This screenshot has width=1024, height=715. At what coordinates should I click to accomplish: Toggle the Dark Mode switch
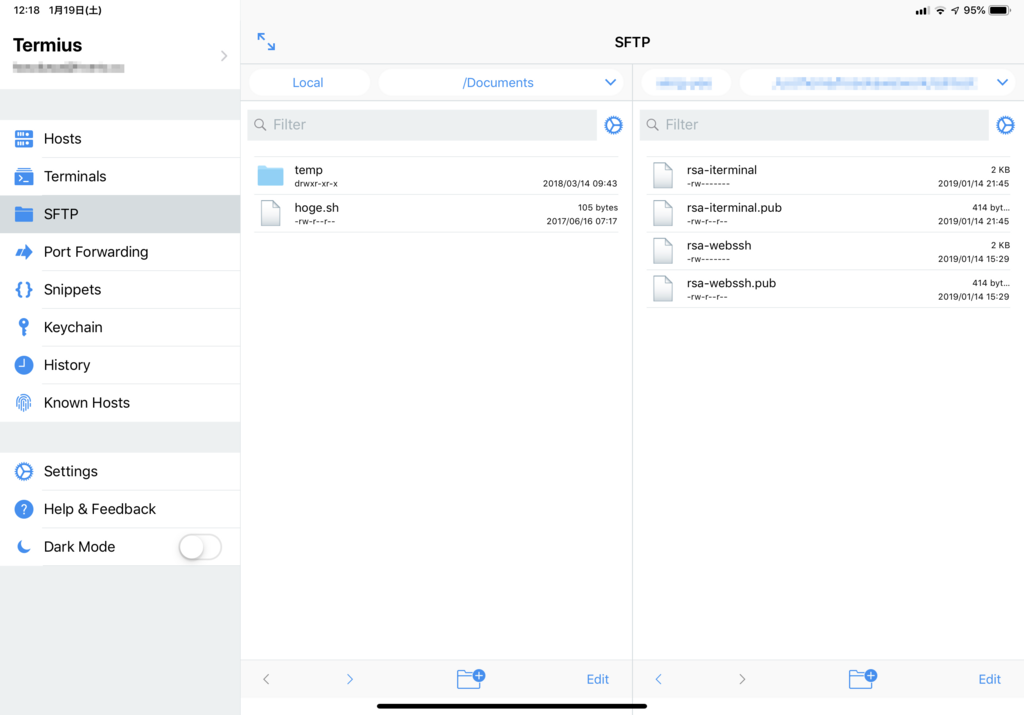click(200, 547)
